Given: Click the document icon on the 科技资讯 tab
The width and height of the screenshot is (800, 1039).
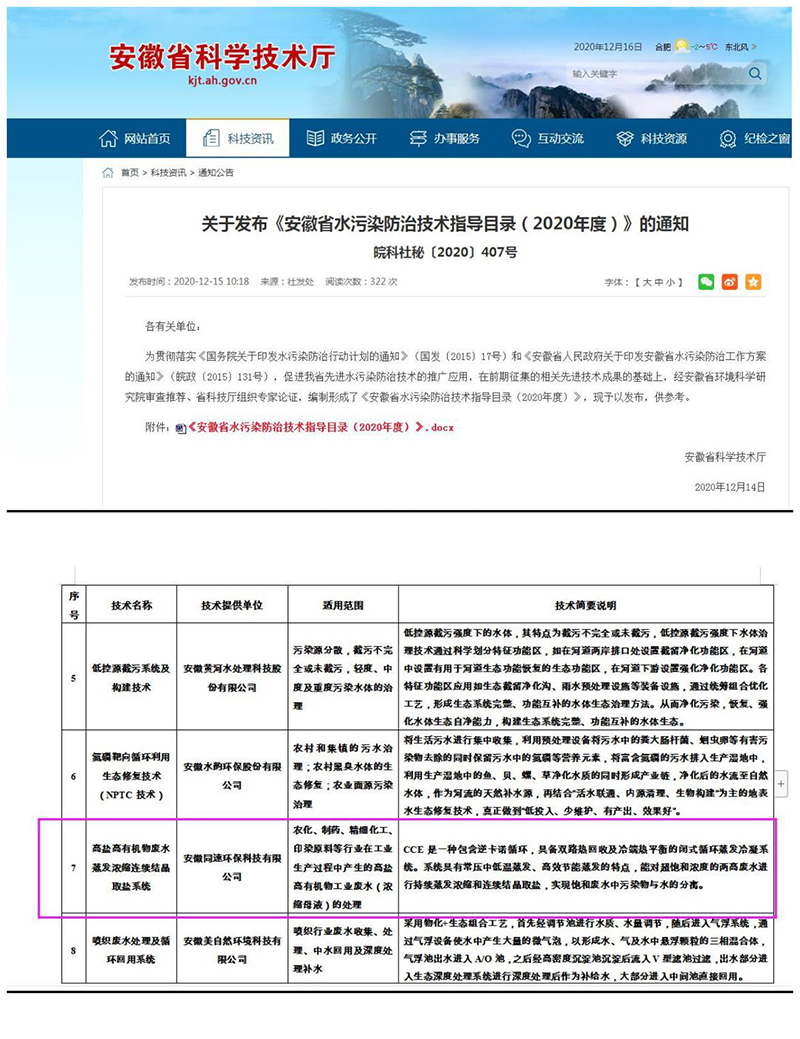Looking at the screenshot, I should click(x=211, y=138).
